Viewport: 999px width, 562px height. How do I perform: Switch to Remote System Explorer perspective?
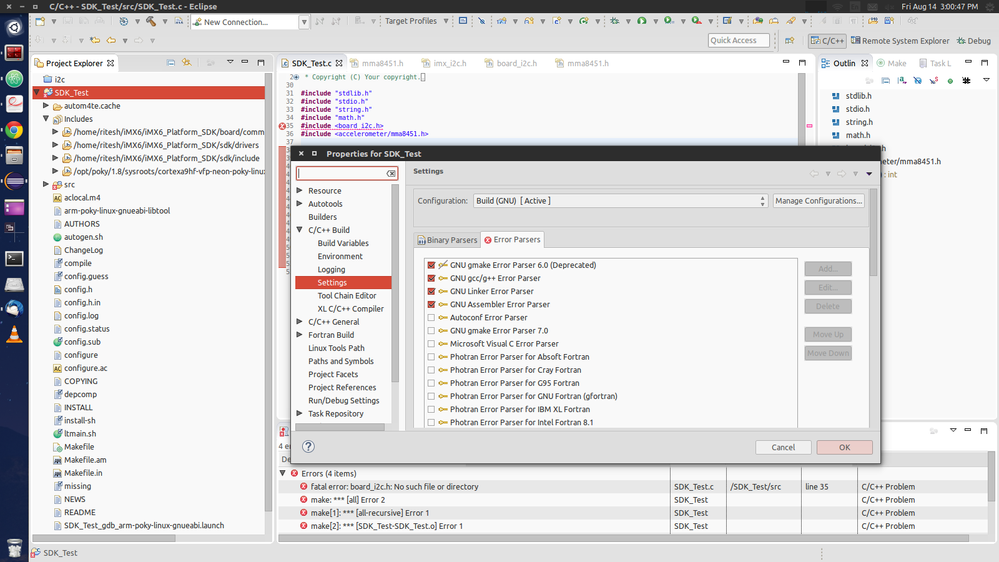pos(900,41)
